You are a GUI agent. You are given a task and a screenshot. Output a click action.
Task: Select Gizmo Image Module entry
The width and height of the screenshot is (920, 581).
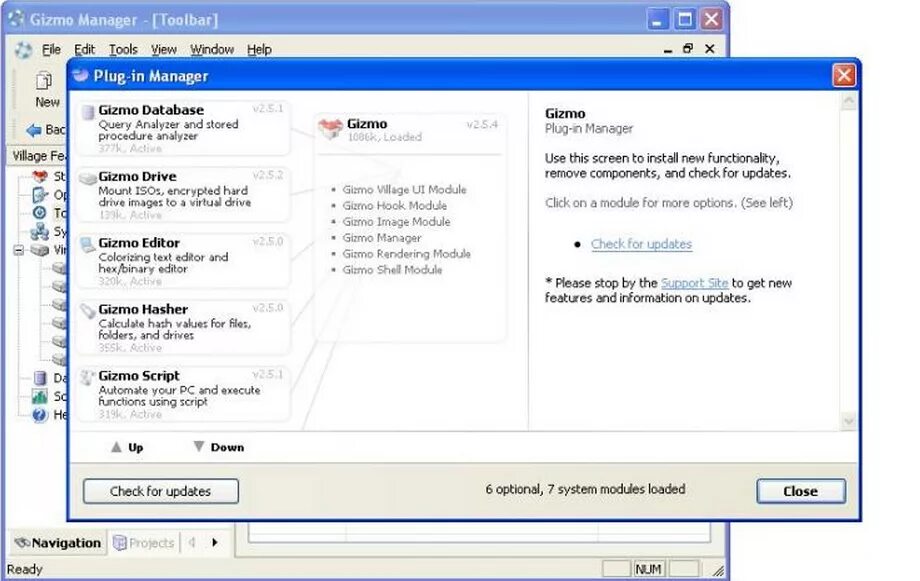(x=396, y=222)
